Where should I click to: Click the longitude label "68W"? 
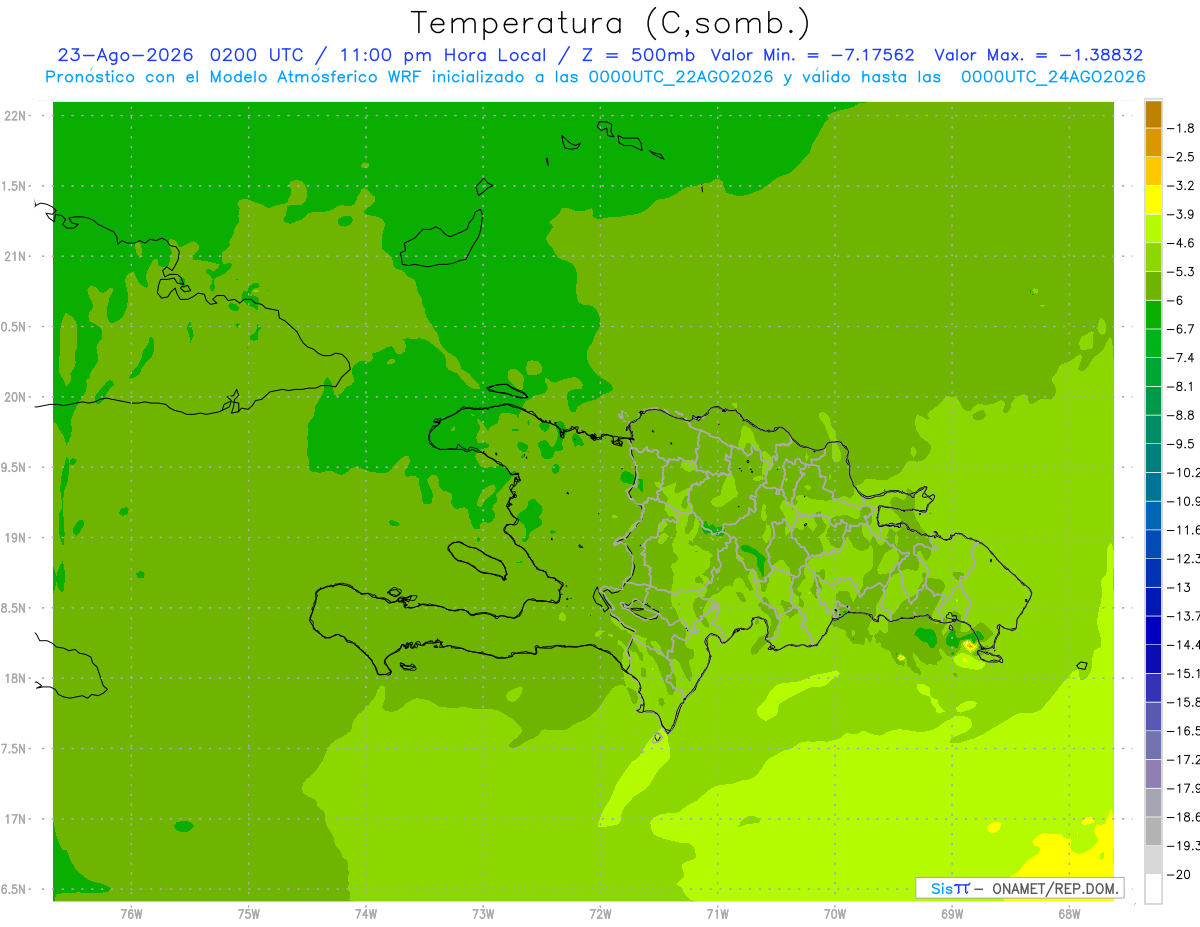click(x=1069, y=913)
